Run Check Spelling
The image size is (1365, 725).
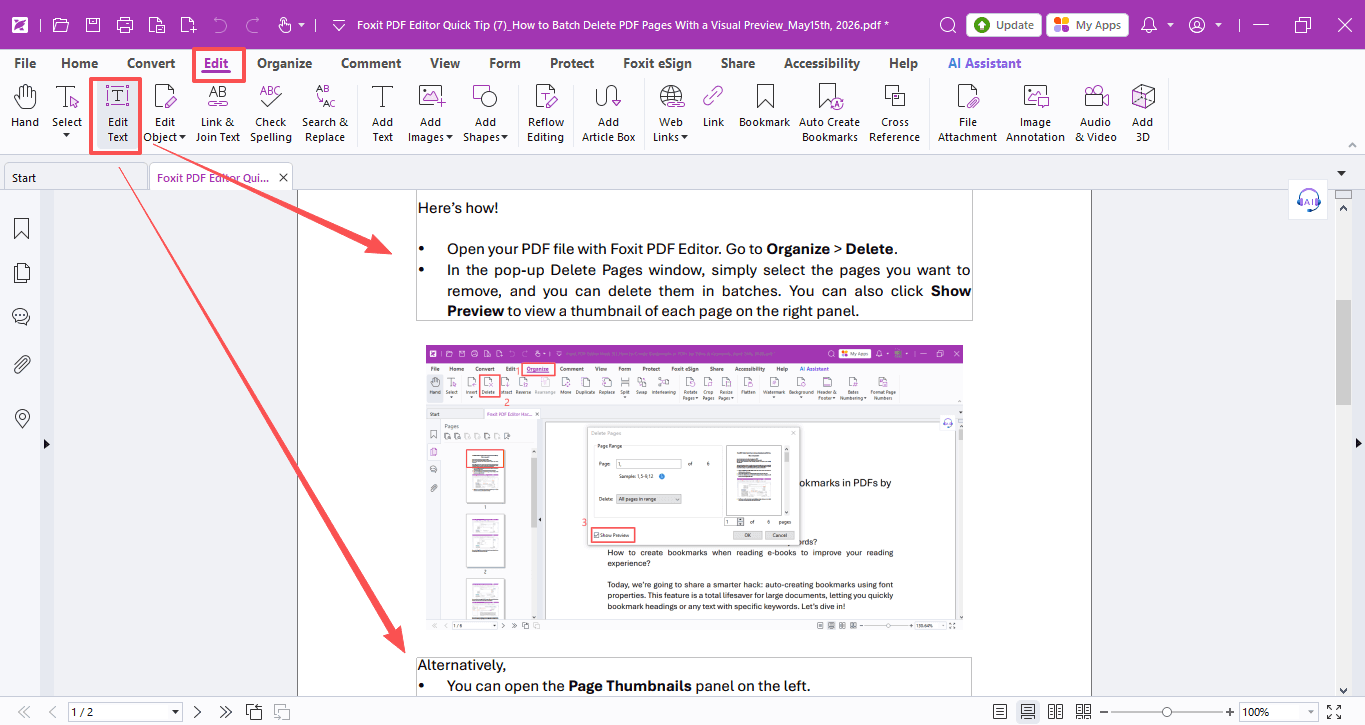coord(271,114)
